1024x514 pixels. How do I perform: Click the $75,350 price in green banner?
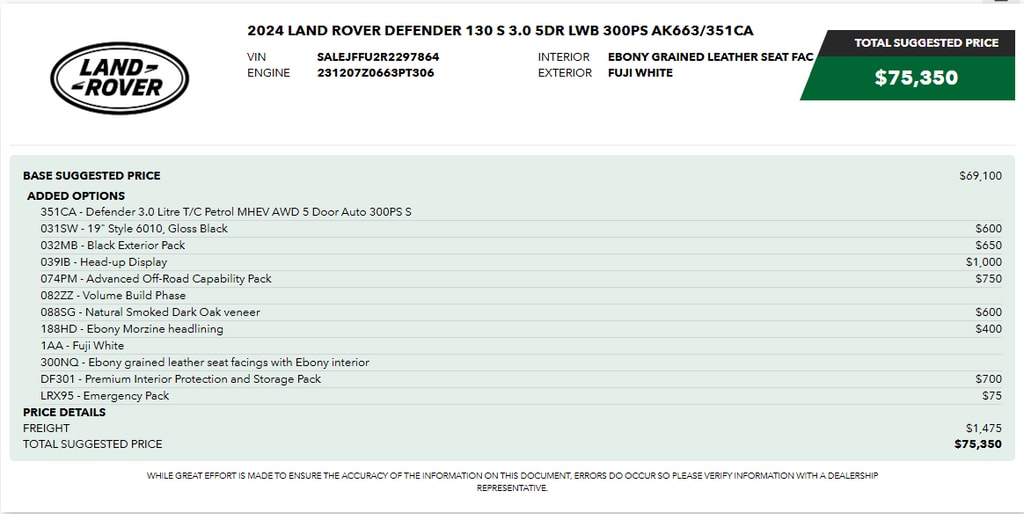(916, 78)
